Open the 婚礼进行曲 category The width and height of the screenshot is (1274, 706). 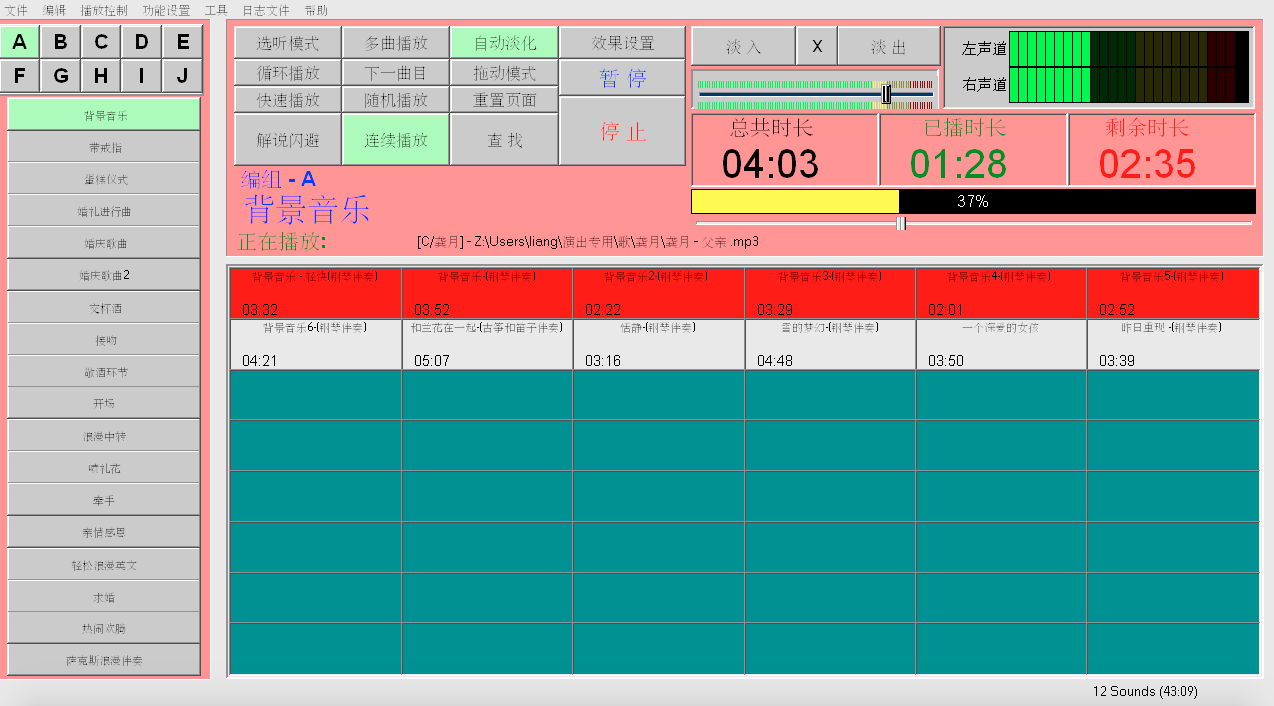click(104, 211)
